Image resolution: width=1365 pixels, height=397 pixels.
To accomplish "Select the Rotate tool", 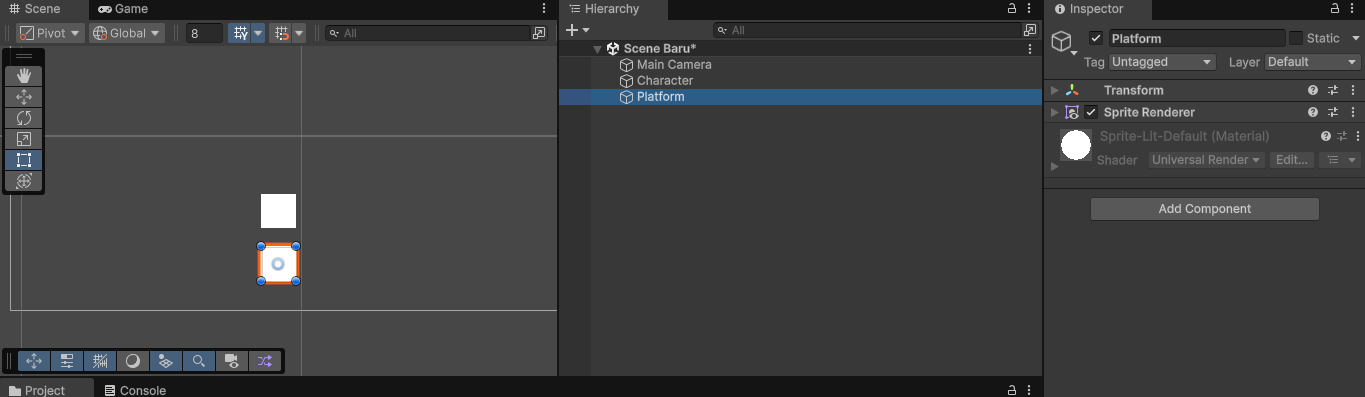I will pos(24,118).
